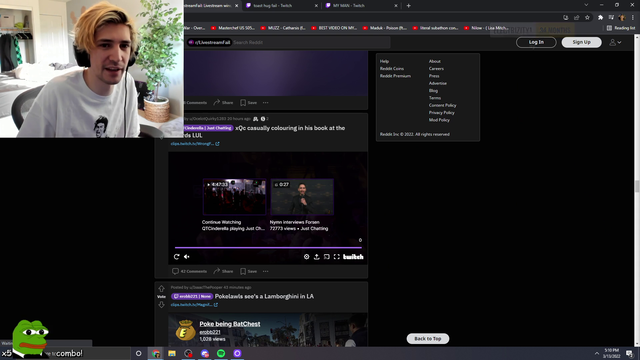Open Chrome extensions puzzle icon
This screenshot has width=640, height=360.
tap(600, 18)
